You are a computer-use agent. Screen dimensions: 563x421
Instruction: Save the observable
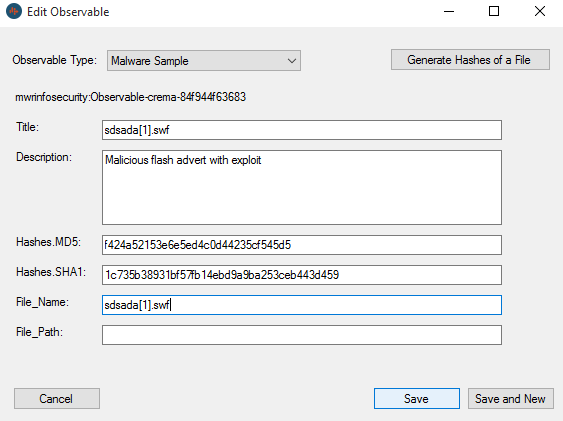[417, 398]
